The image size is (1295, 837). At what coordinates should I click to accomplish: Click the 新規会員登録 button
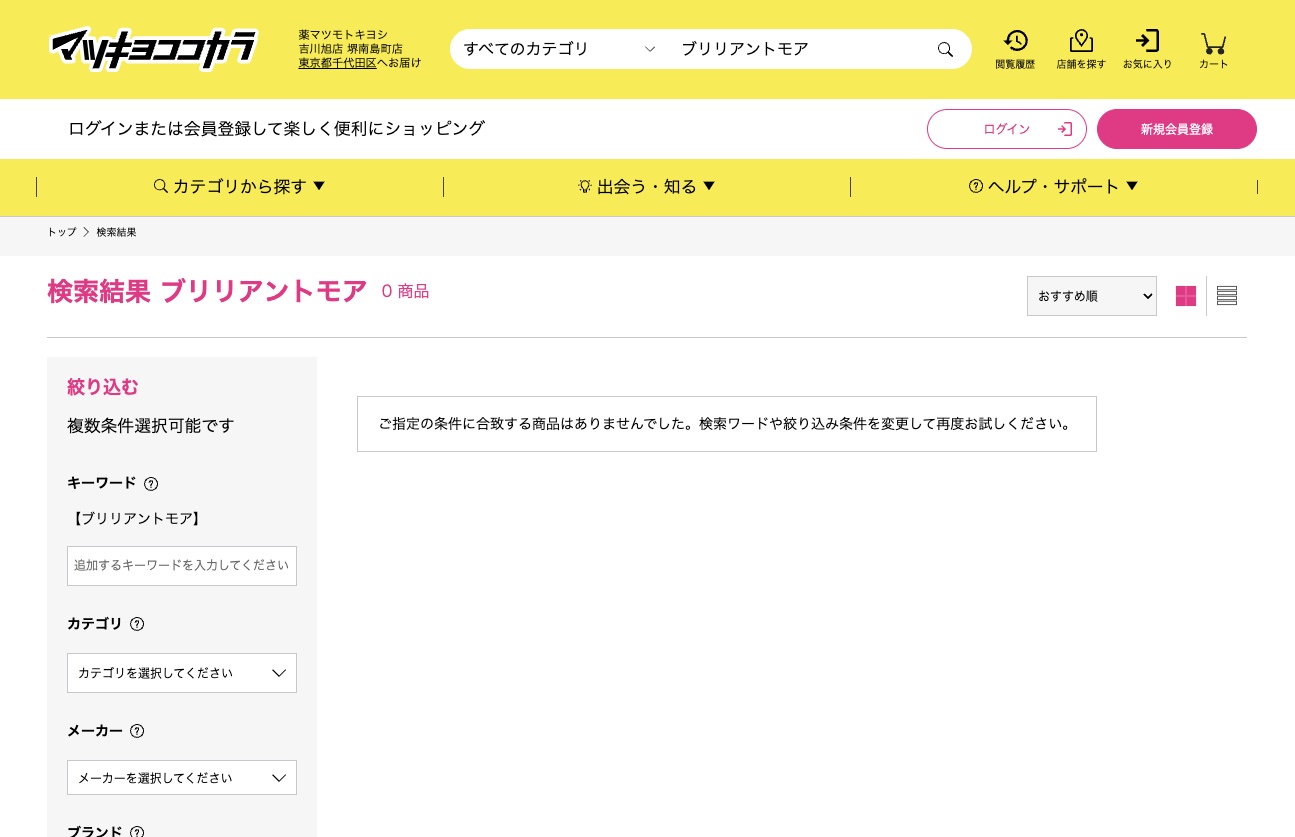pyautogui.click(x=1177, y=129)
